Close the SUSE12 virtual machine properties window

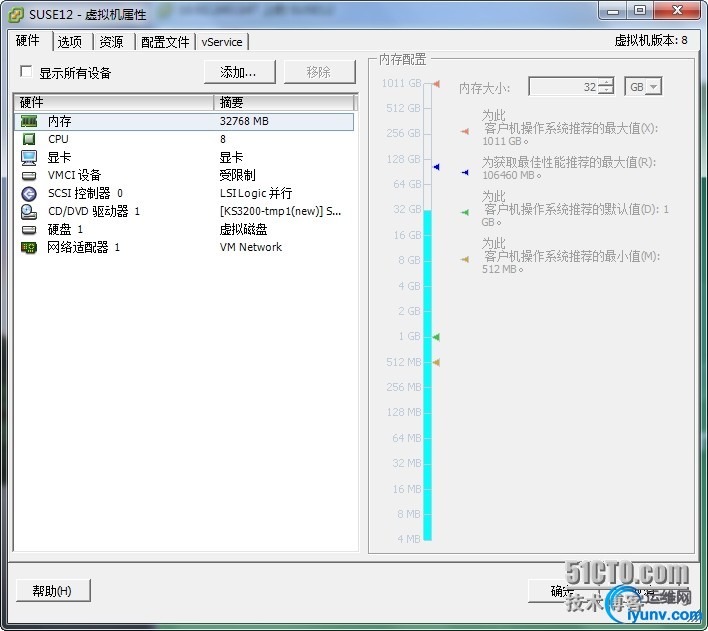(x=677, y=10)
